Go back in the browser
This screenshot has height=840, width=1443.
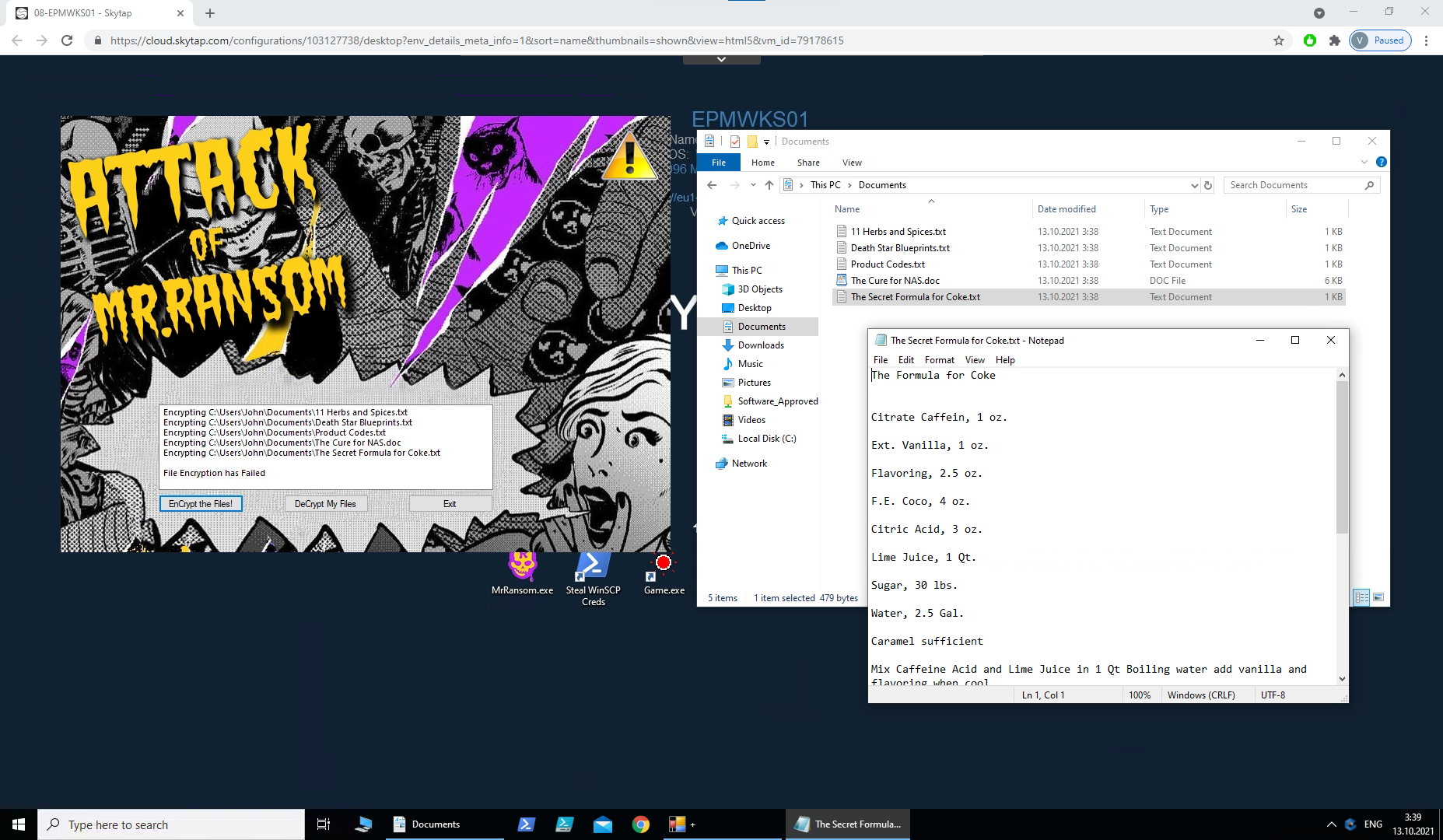17,40
